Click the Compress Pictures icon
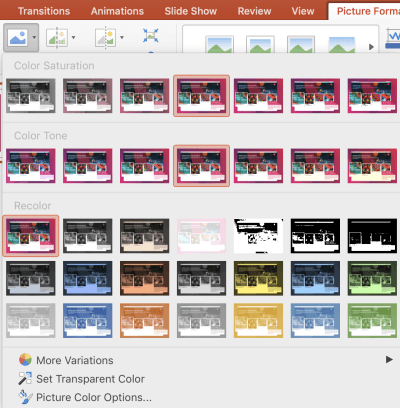Screen dimensions: 400x408 [x=151, y=36]
